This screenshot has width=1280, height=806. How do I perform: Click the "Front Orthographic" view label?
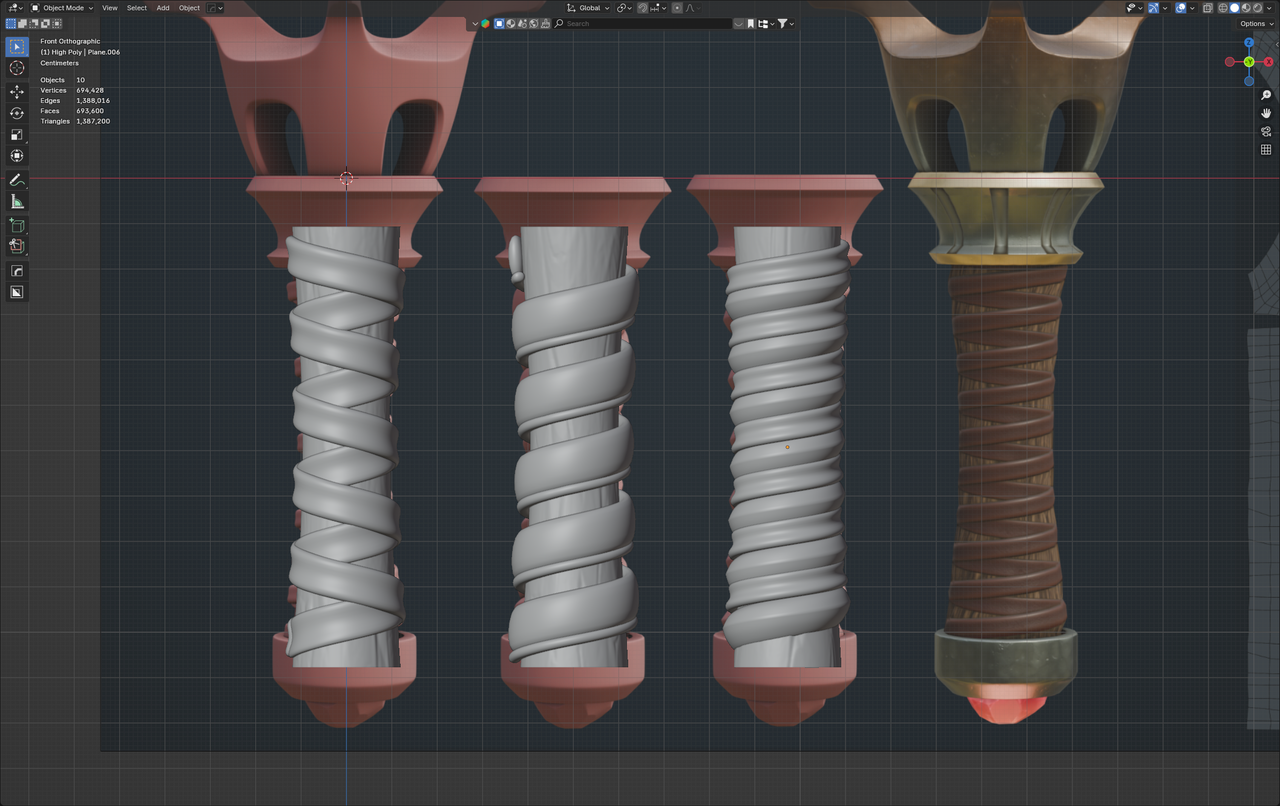70,41
